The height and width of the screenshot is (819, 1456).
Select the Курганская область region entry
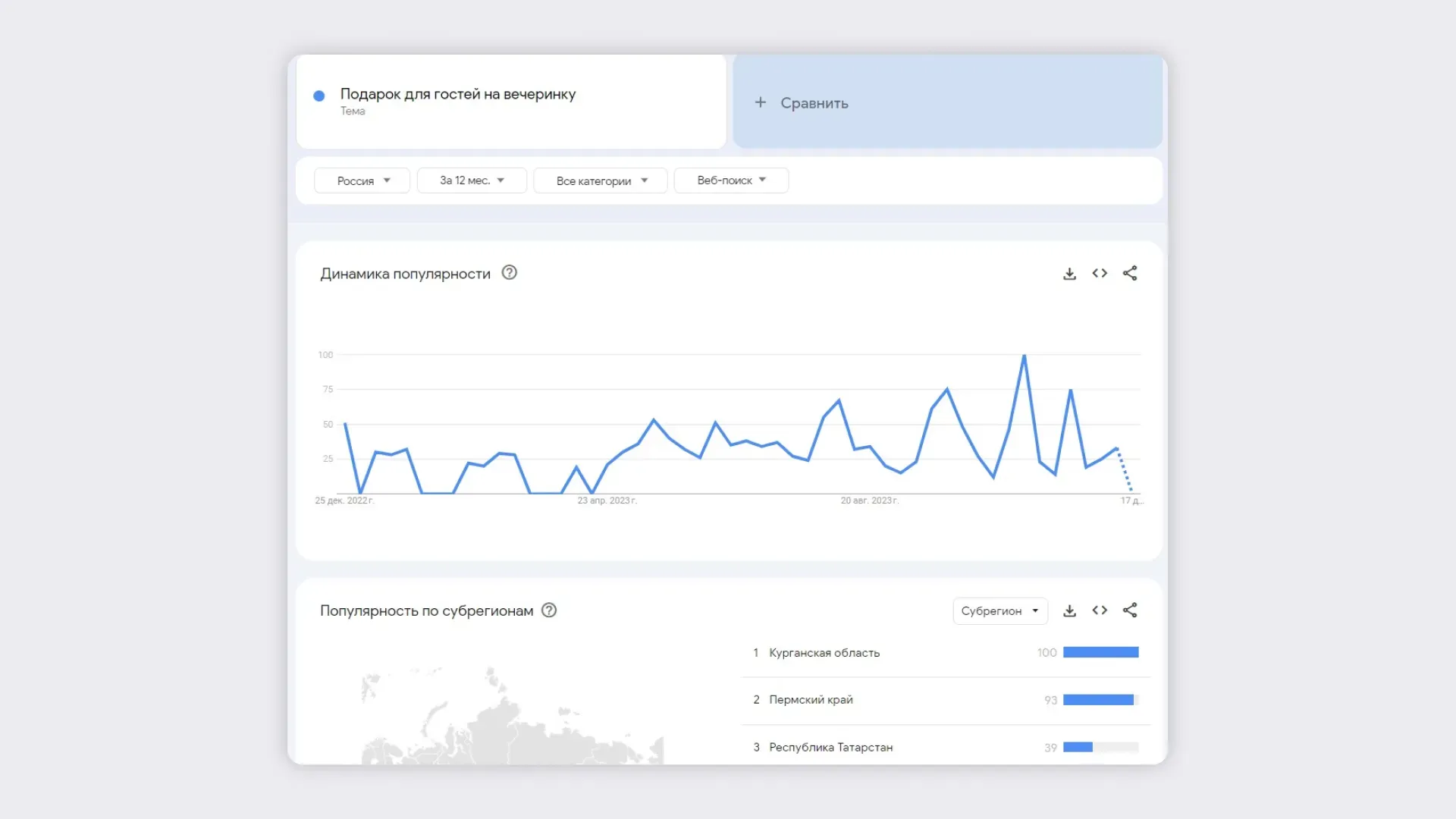click(823, 652)
